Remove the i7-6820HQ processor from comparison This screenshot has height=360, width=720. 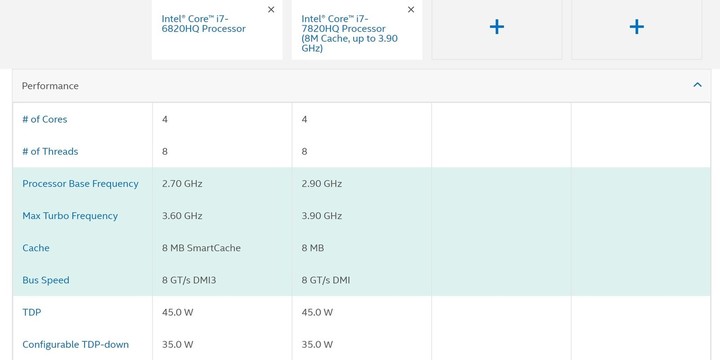271,10
